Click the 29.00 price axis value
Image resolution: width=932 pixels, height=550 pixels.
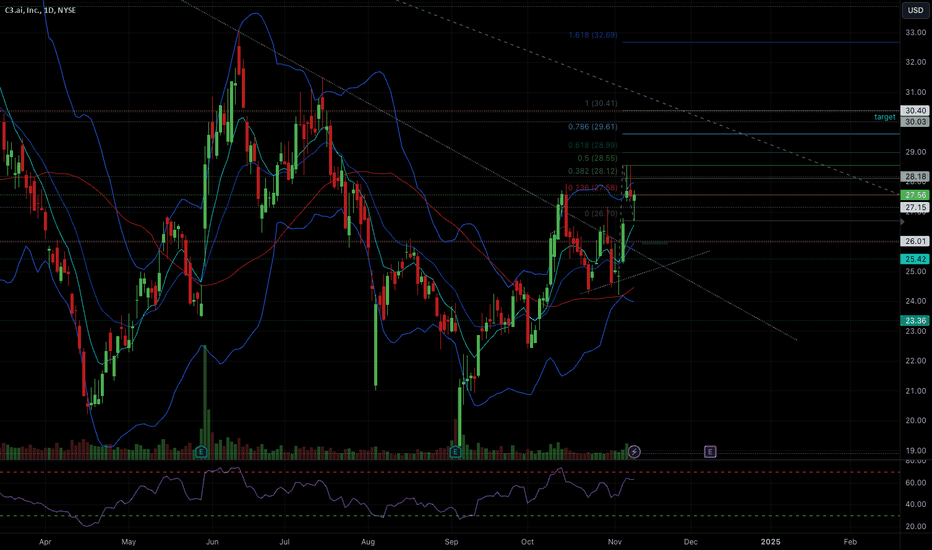click(x=915, y=152)
